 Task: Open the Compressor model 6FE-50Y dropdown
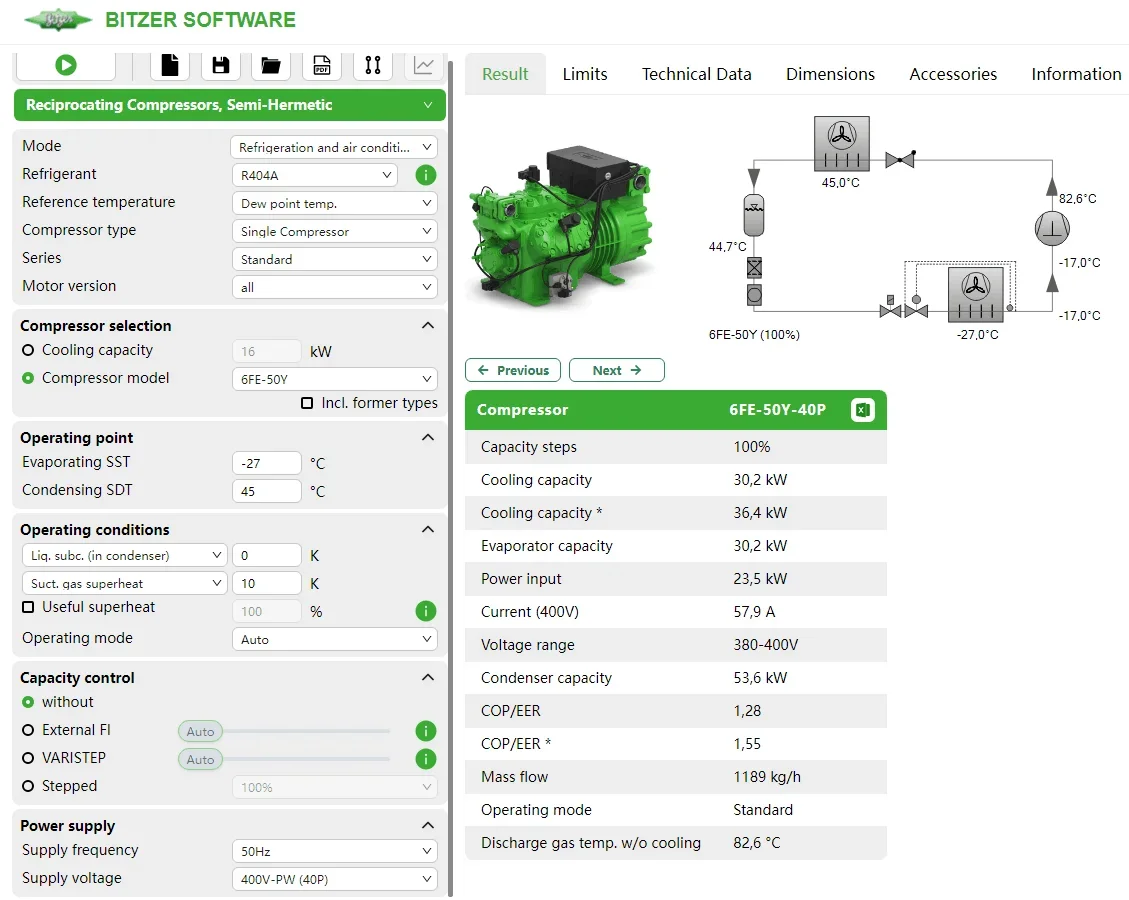333,379
